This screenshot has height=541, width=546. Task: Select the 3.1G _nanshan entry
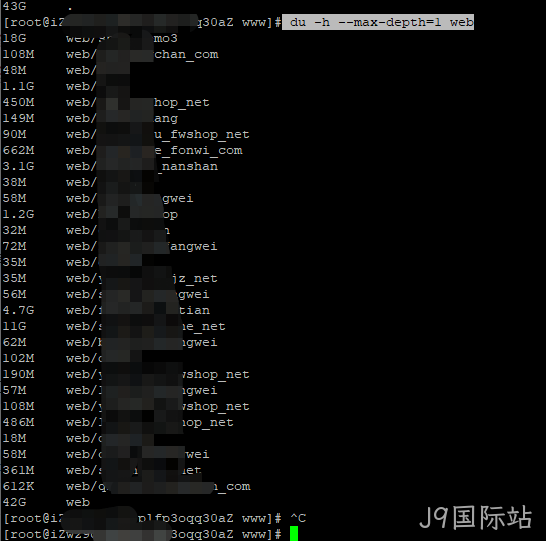(x=110, y=166)
